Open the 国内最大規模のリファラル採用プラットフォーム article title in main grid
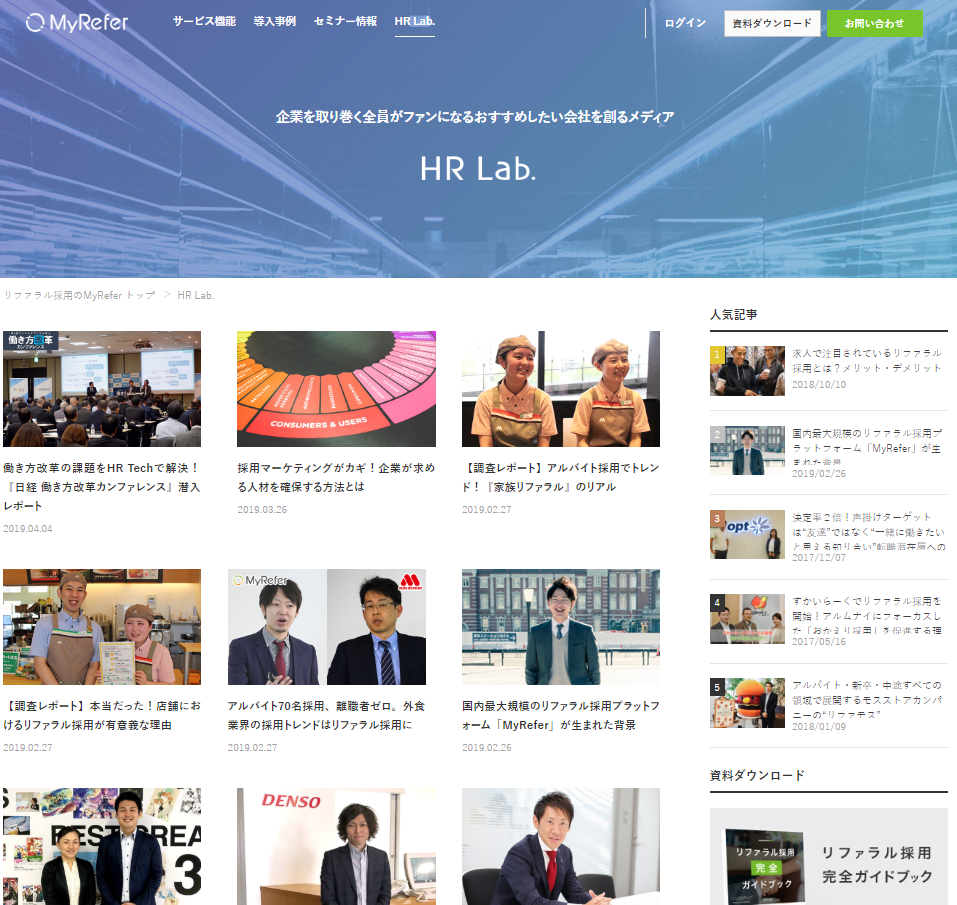957x905 pixels. [561, 715]
